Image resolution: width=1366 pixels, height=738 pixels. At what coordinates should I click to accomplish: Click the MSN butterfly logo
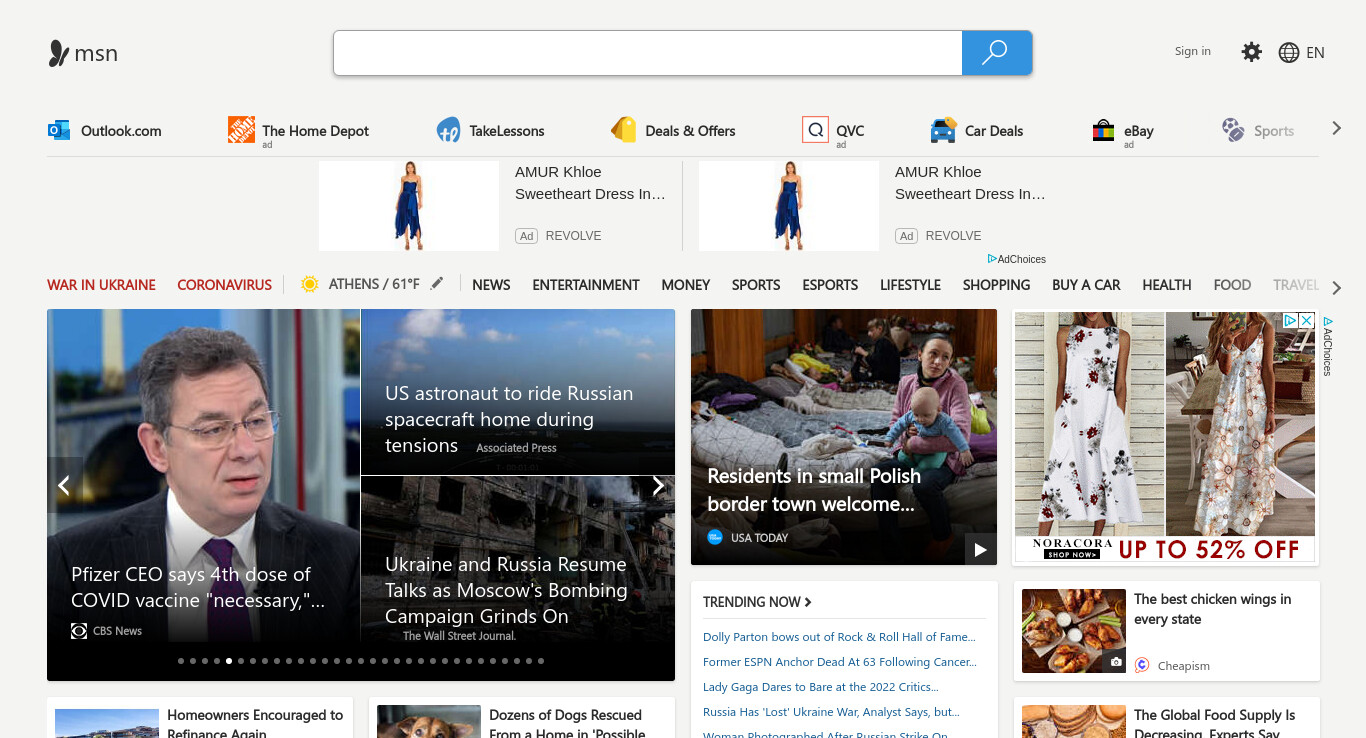[59, 53]
